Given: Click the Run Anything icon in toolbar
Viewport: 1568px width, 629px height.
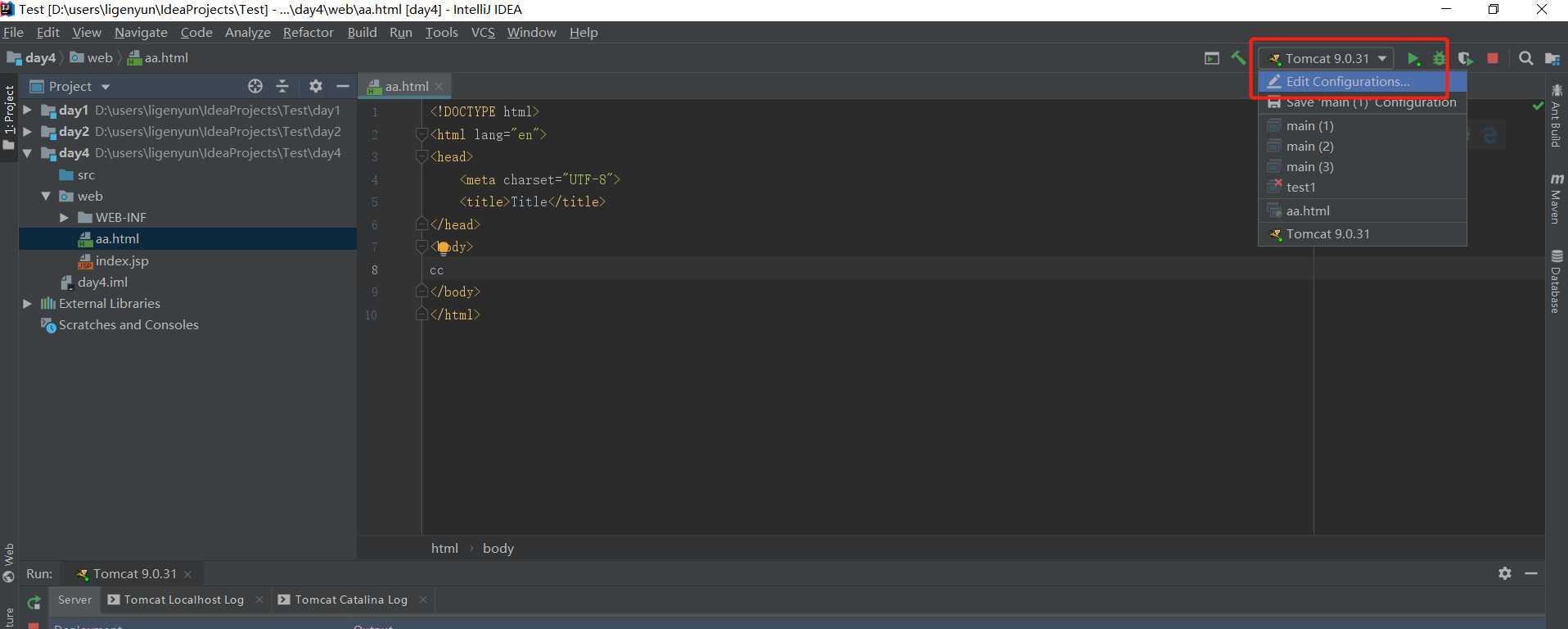Looking at the screenshot, I should click(1212, 58).
